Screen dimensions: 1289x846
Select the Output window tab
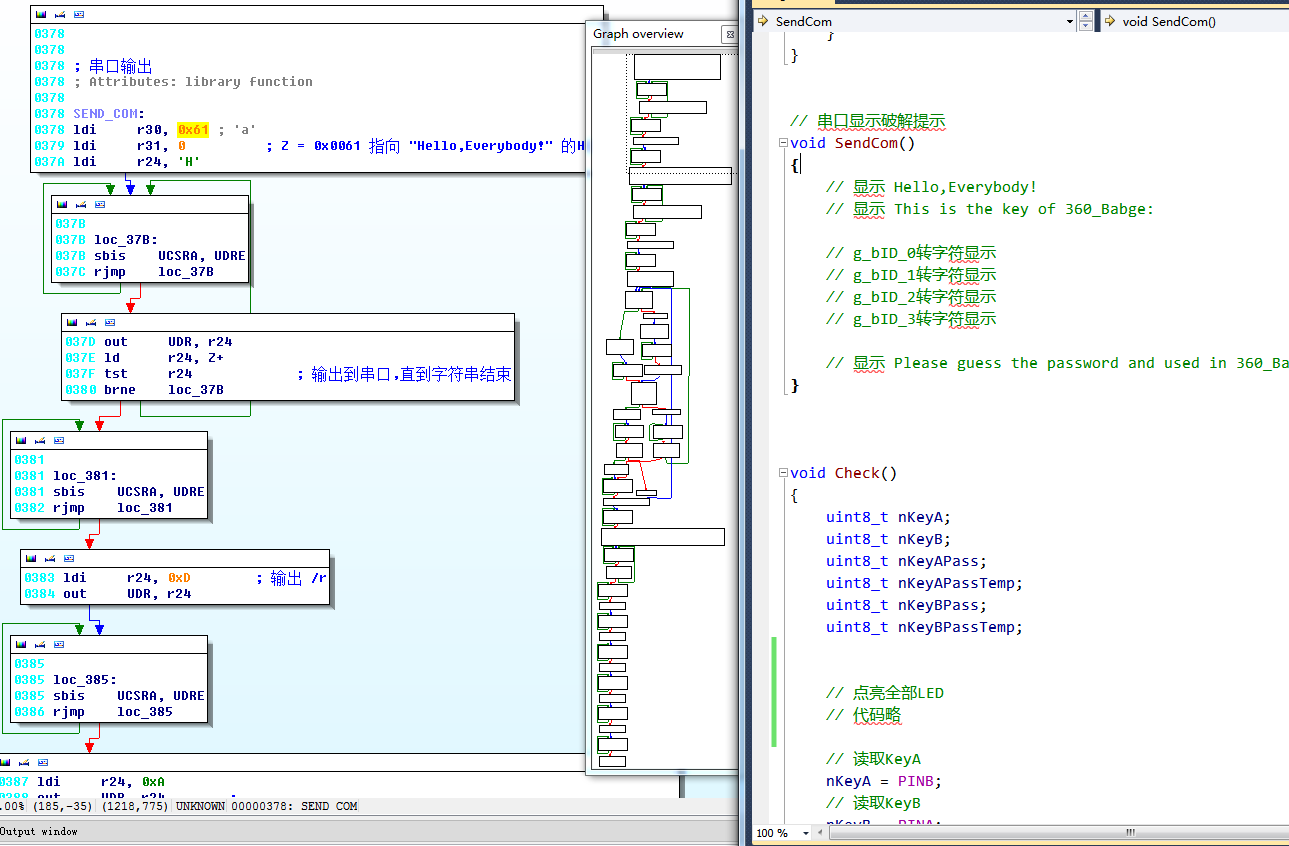[x=38, y=832]
